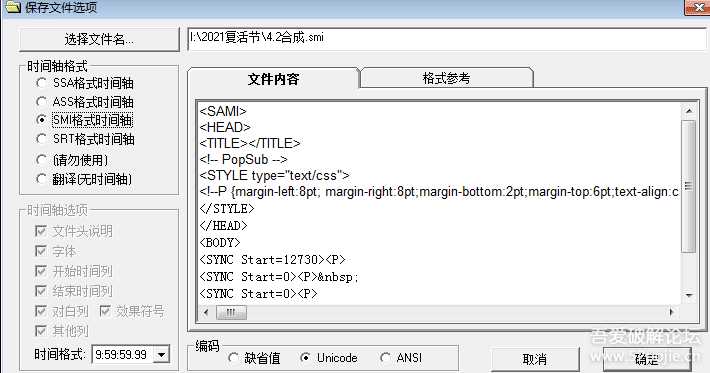Screen dimensions: 710x373
Task: Select the (请勿使用) radio option
Action: tap(72, 160)
